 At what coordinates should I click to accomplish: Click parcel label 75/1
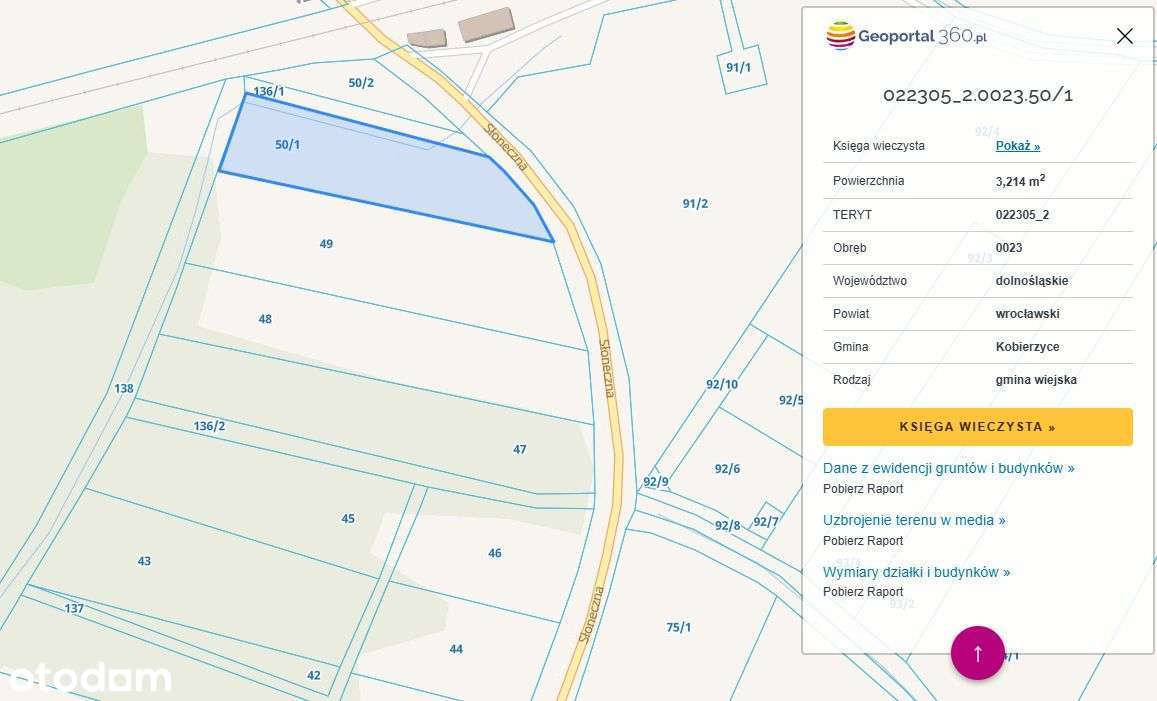tap(679, 628)
